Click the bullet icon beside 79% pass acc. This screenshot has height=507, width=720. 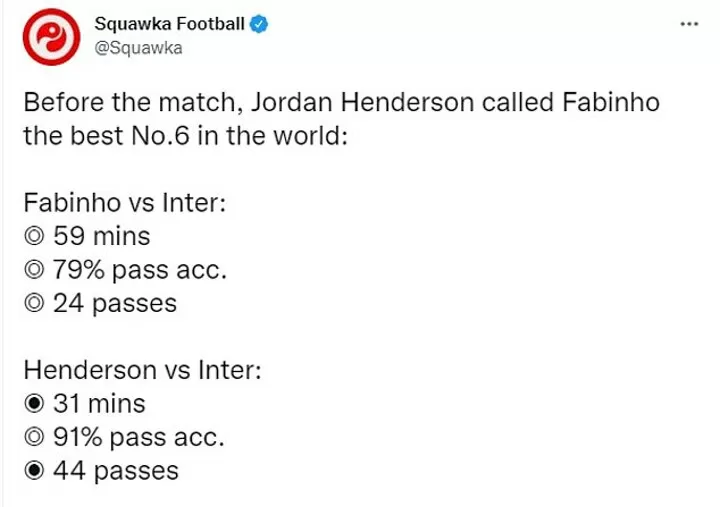tap(33, 271)
